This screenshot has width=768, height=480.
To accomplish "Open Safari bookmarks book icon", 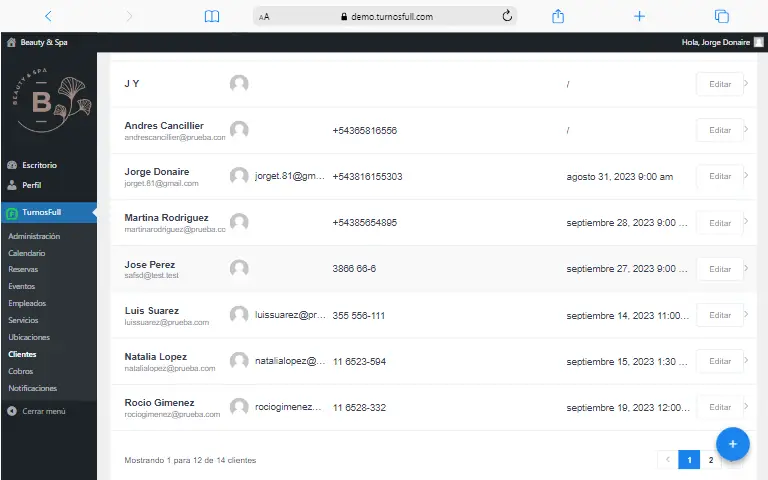I will point(211,16).
